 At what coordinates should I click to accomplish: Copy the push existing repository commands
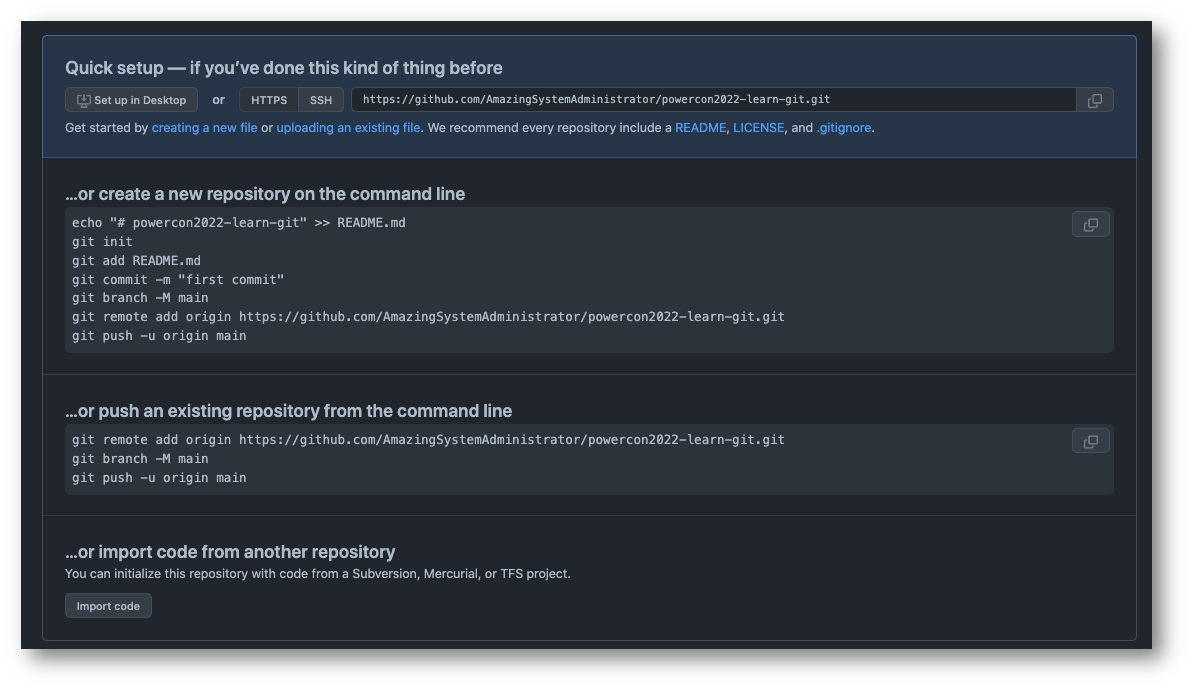[x=1091, y=441]
